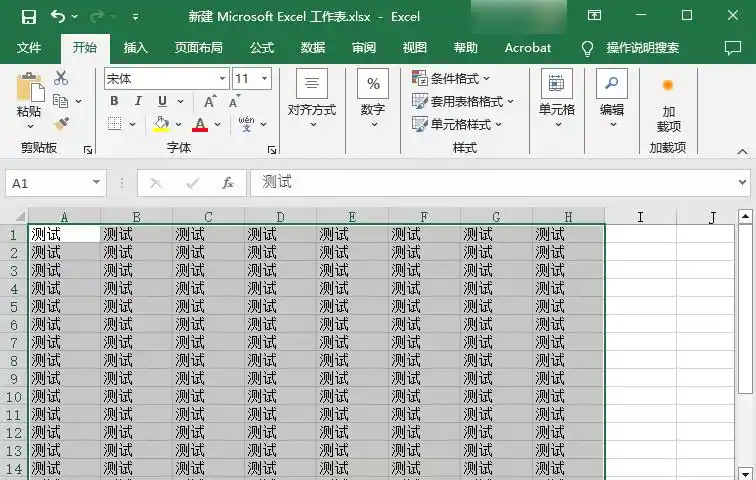Image resolution: width=756 pixels, height=480 pixels.
Task: Click the insert function fx icon
Action: click(228, 183)
